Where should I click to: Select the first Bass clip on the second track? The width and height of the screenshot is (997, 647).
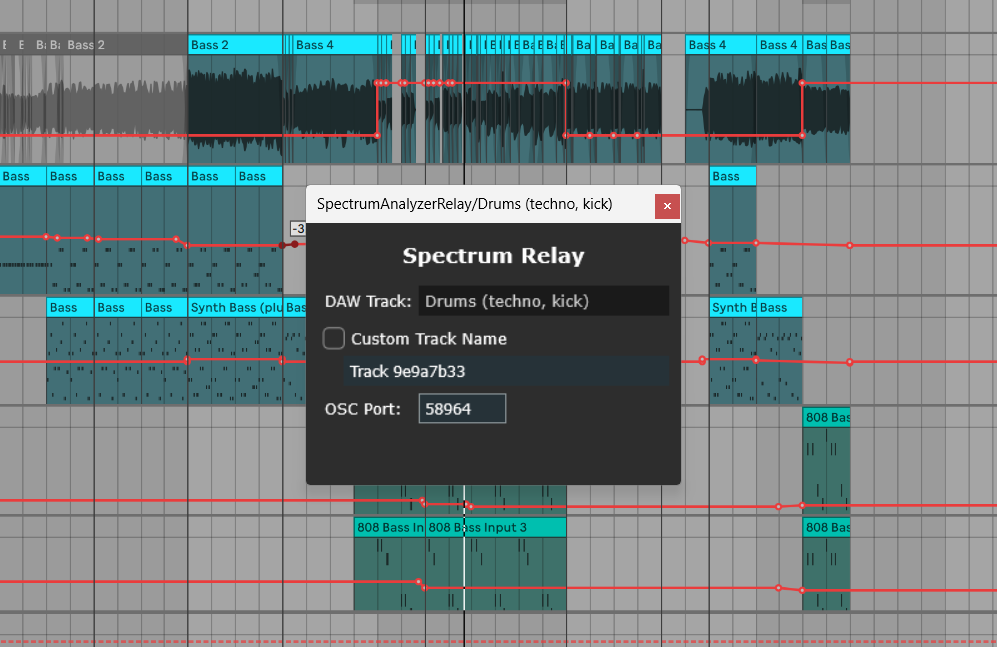pyautogui.click(x=20, y=176)
